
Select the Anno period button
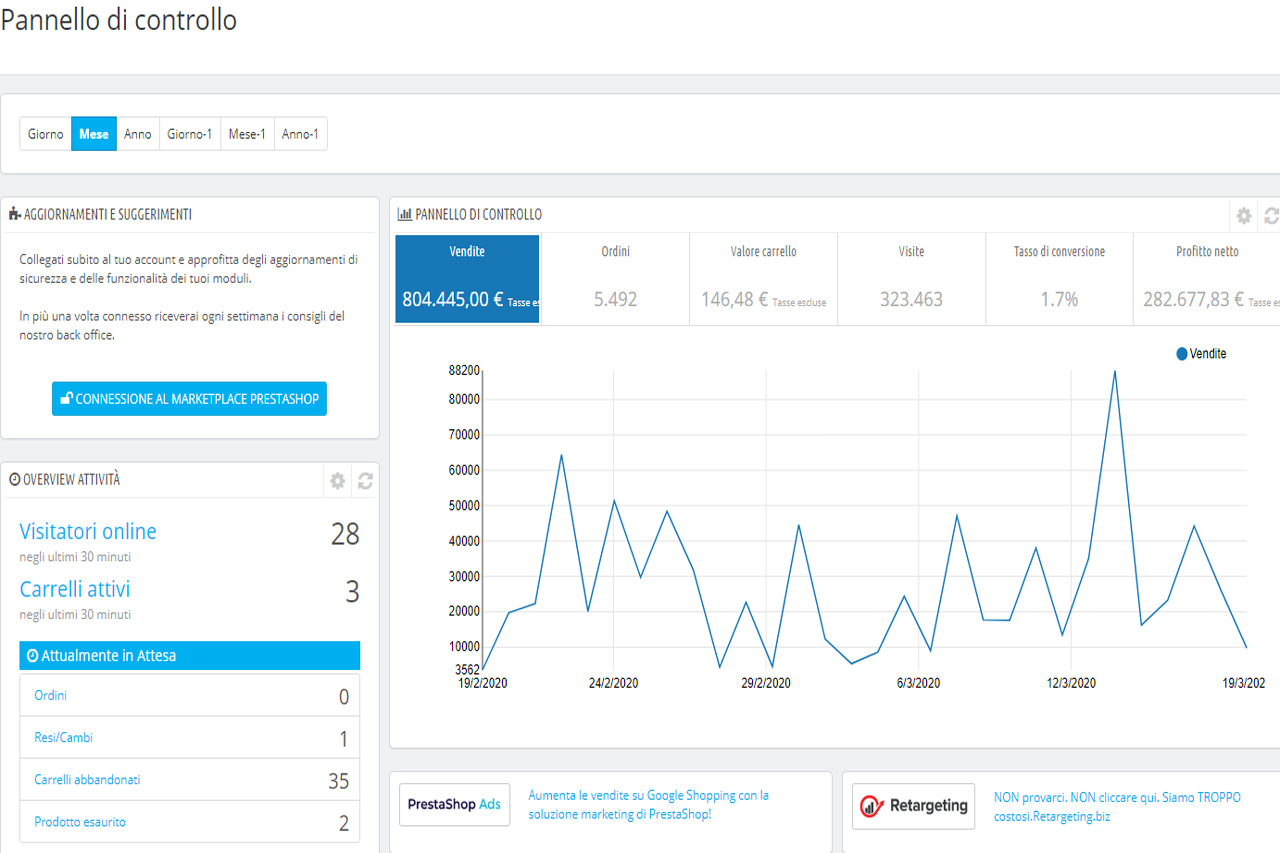pyautogui.click(x=138, y=134)
